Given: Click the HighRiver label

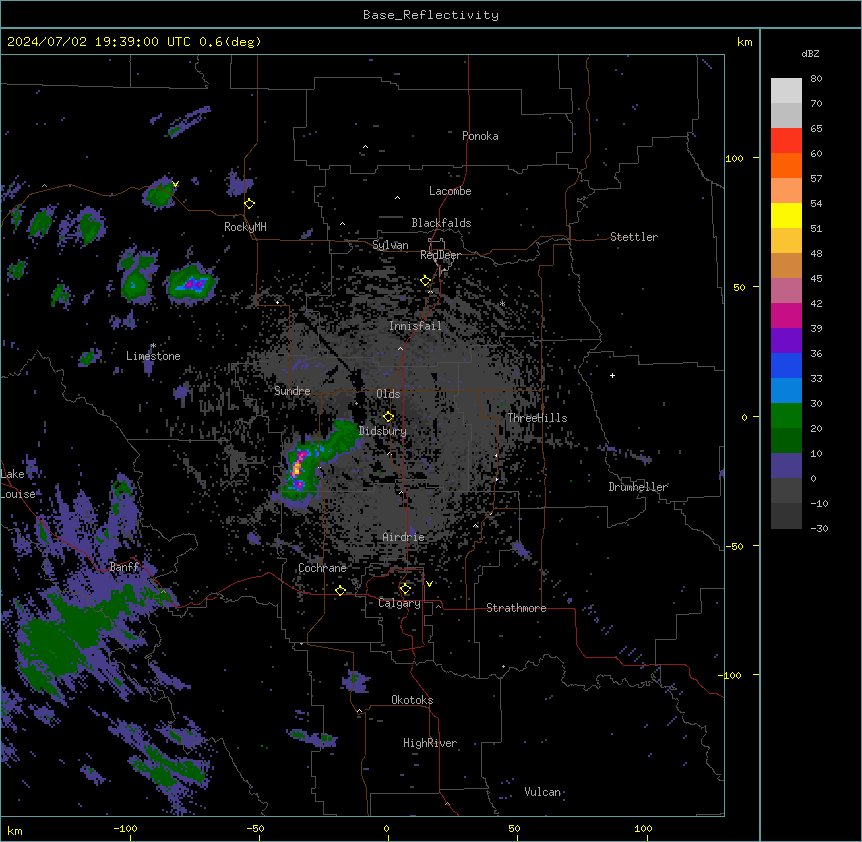Looking at the screenshot, I should 430,743.
